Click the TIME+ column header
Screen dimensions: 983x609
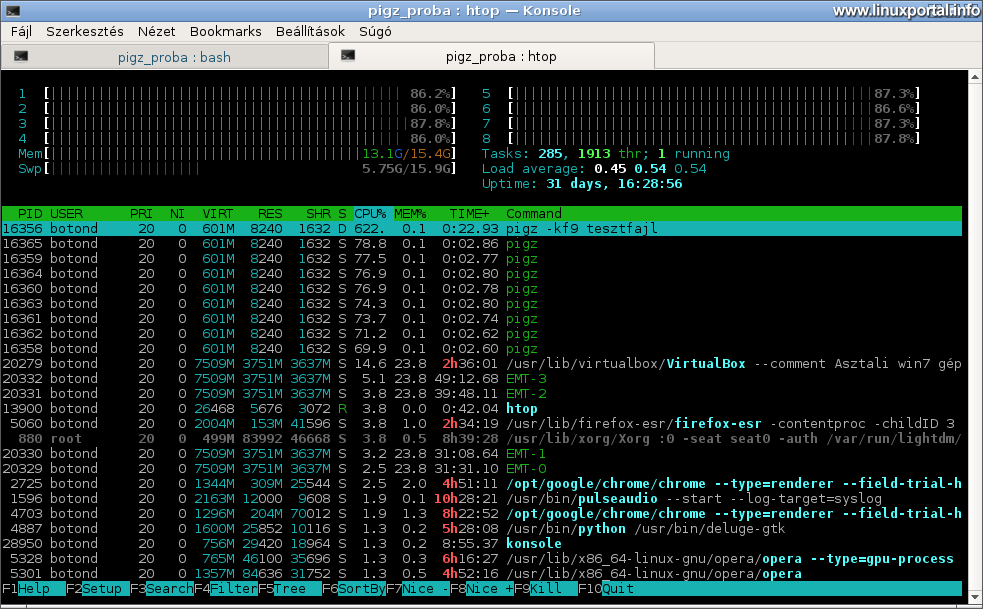[x=470, y=214]
